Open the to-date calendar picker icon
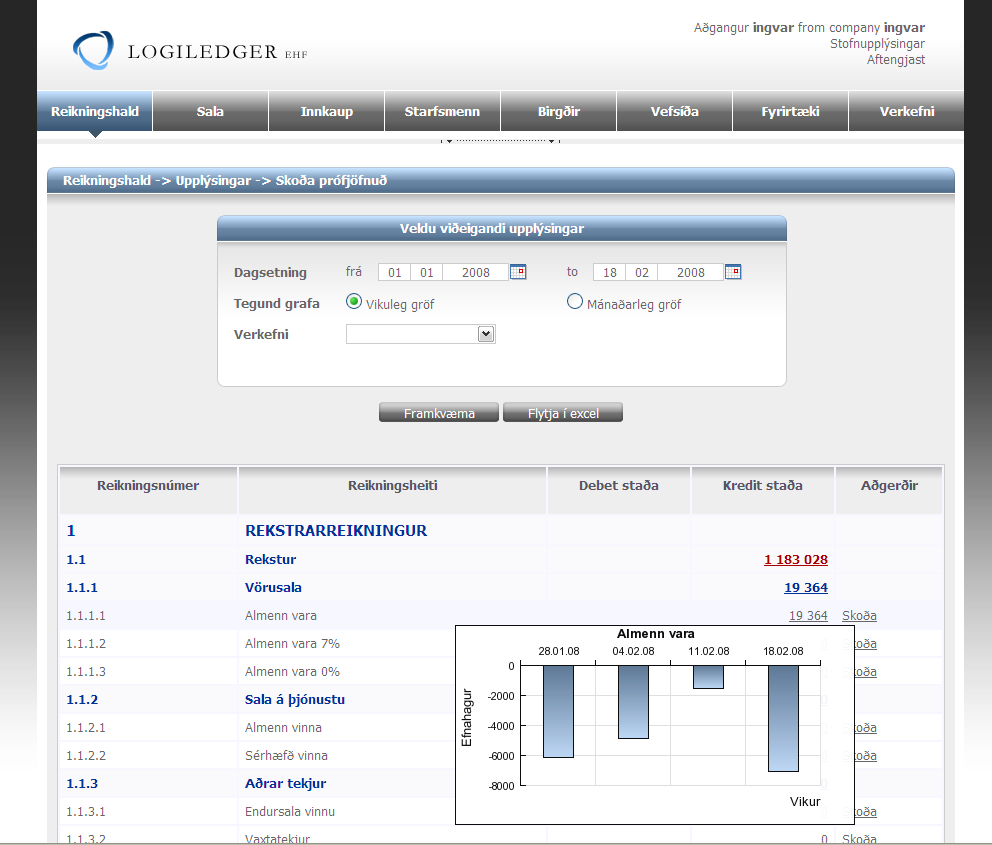This screenshot has width=992, height=845. [x=733, y=272]
